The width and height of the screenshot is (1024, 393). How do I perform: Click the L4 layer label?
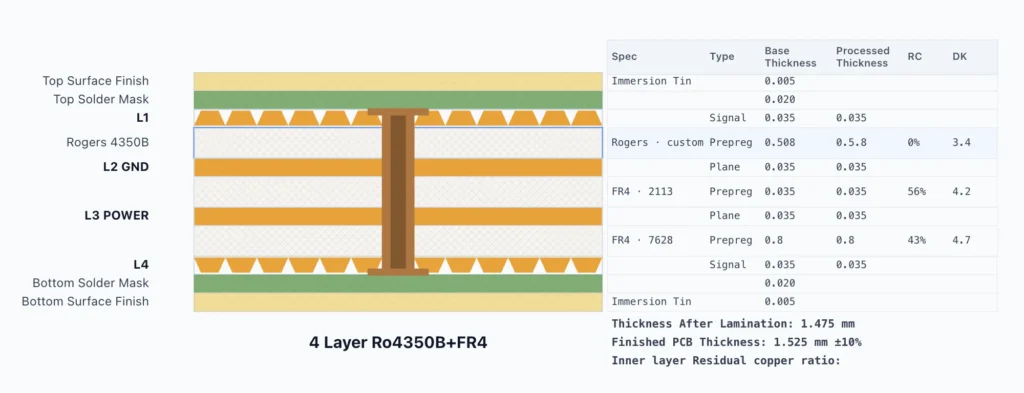click(x=141, y=264)
